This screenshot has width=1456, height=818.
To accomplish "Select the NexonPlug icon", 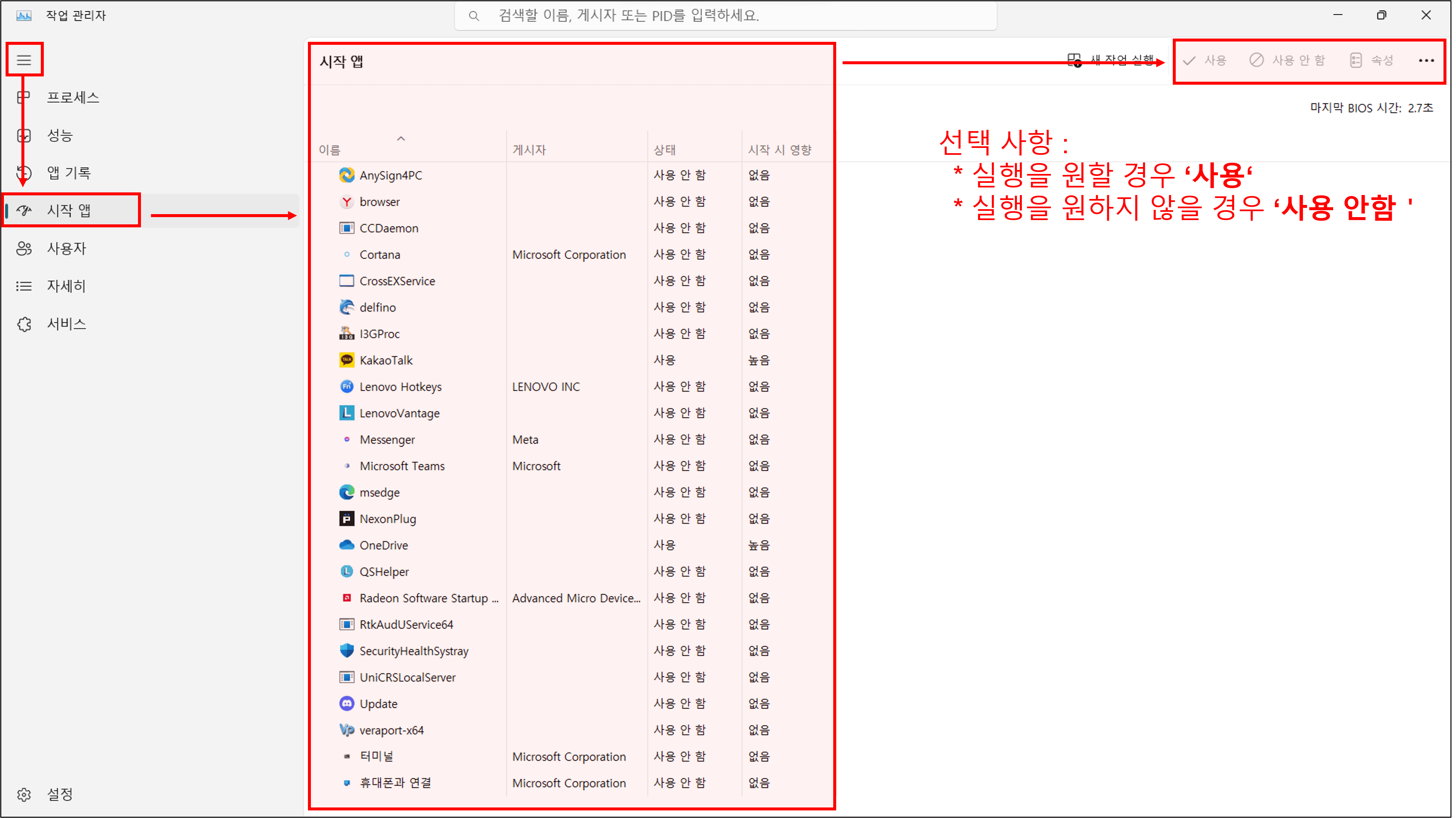I will (x=346, y=519).
